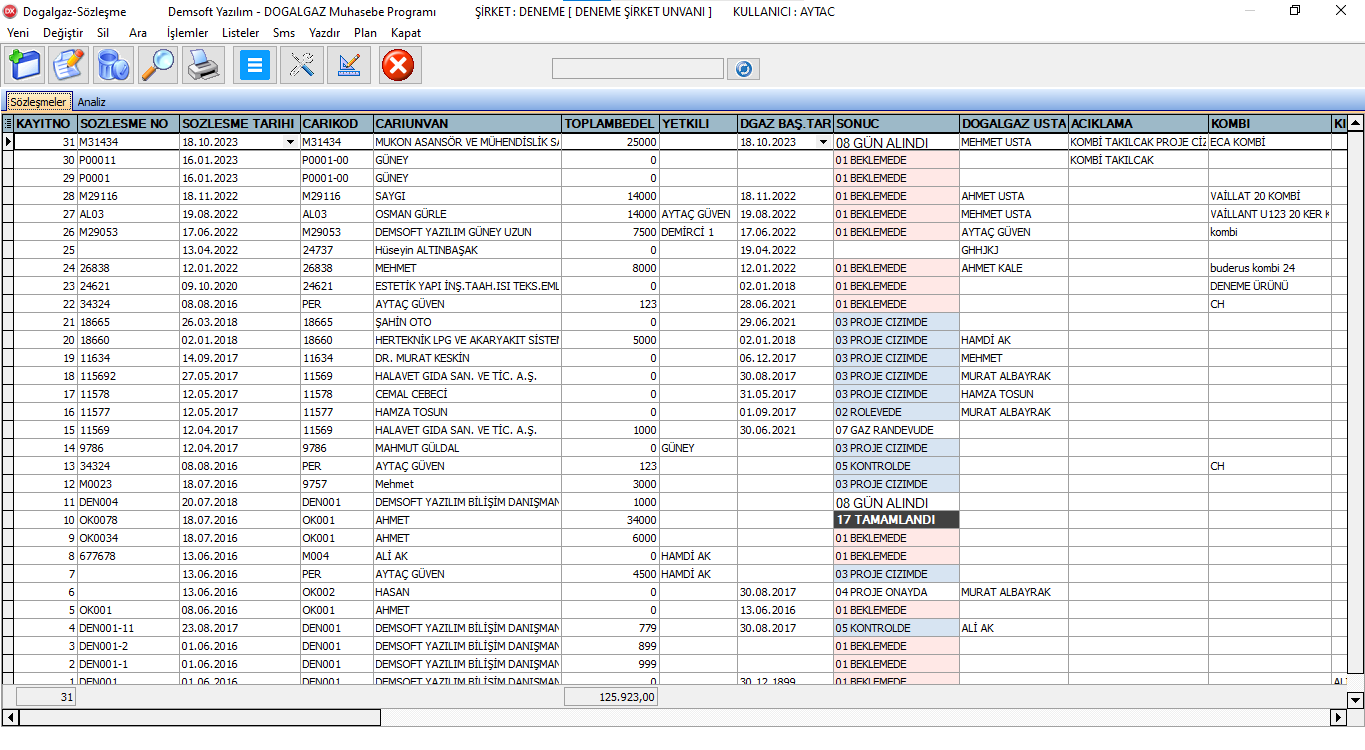
Task: Select the OSMAN GÜRLE customer cell
Action: [x=466, y=214]
